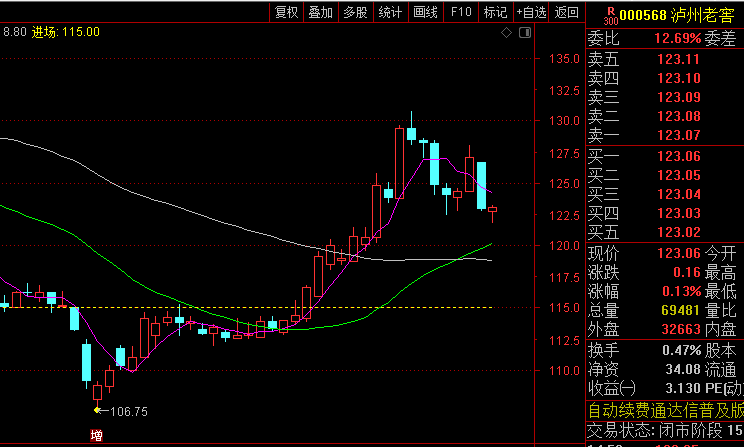The image size is (744, 447).
Task: Click the 115.0 price axis label
Action: [564, 307]
